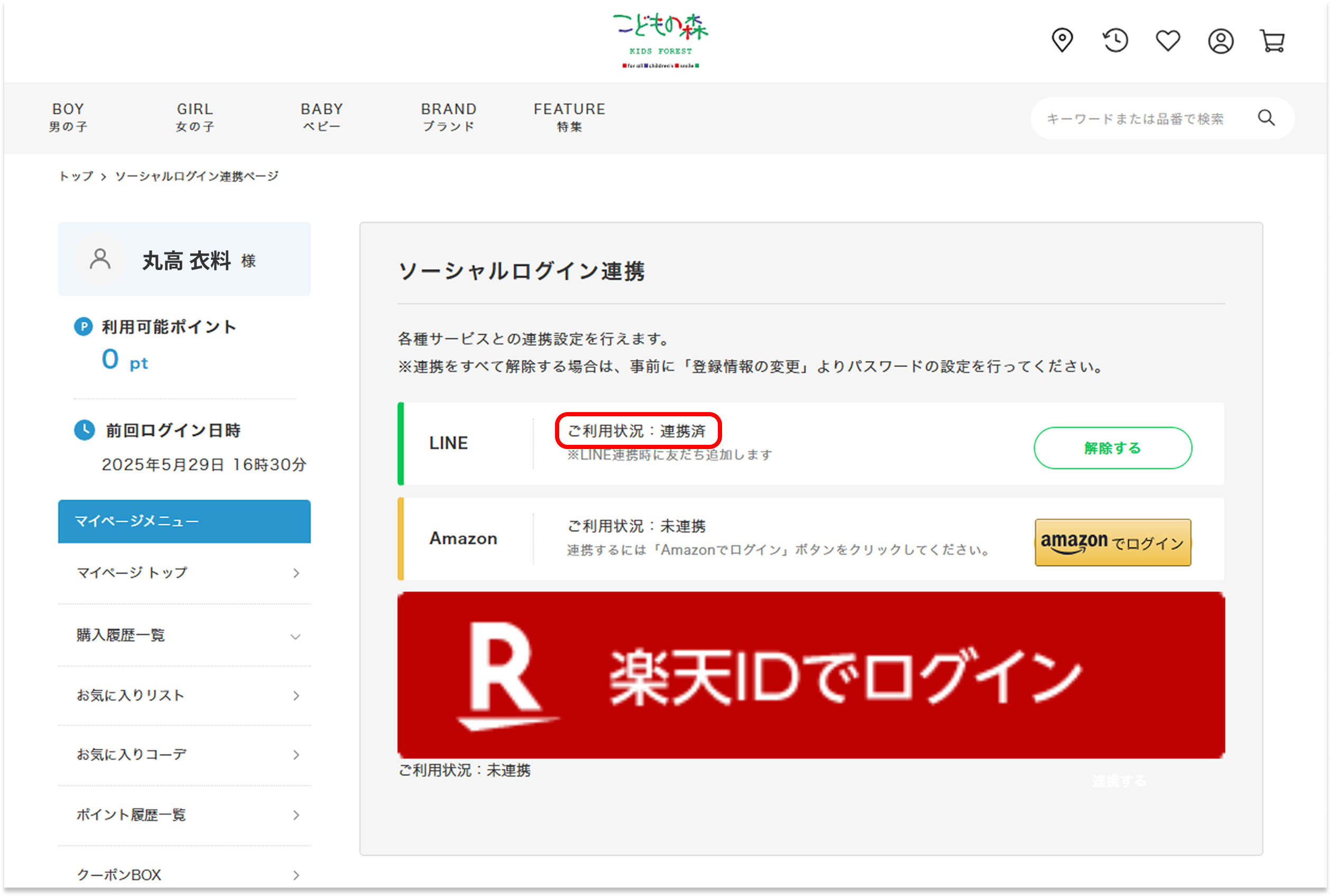Open クーポンBOX menu item
Image resolution: width=1331 pixels, height=896 pixels.
click(x=184, y=875)
